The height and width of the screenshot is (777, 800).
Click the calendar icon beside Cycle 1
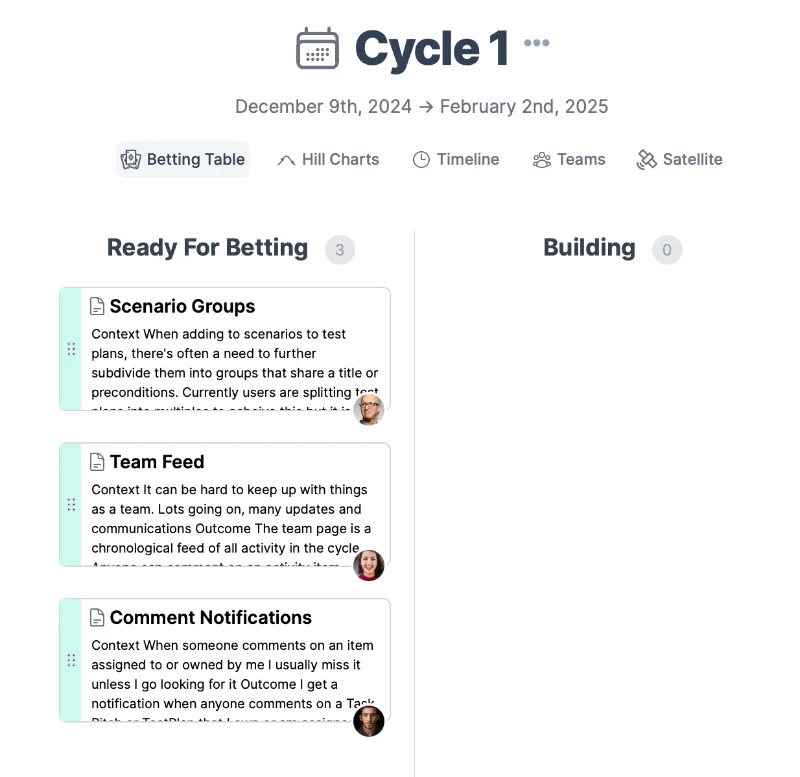(317, 48)
